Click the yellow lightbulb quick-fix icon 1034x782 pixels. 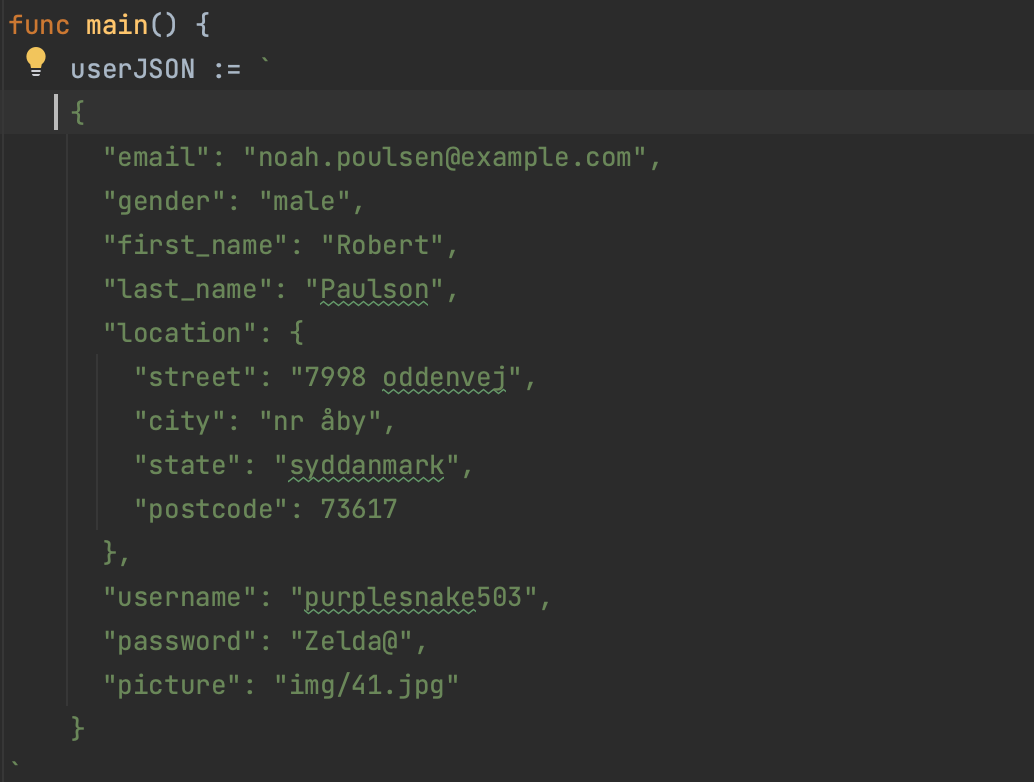coord(36,62)
